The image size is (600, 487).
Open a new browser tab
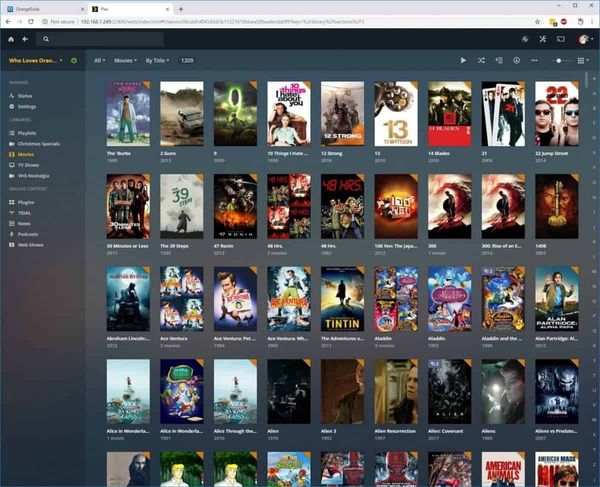[181, 9]
